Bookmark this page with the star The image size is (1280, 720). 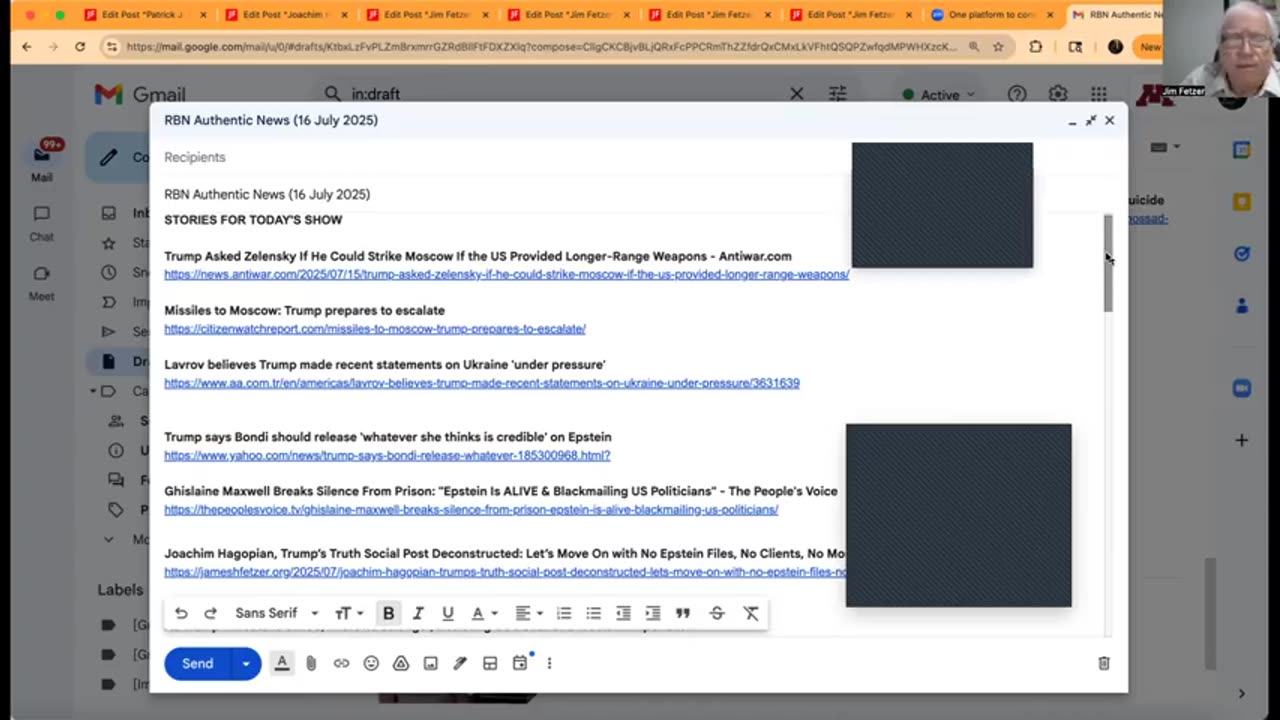[998, 47]
